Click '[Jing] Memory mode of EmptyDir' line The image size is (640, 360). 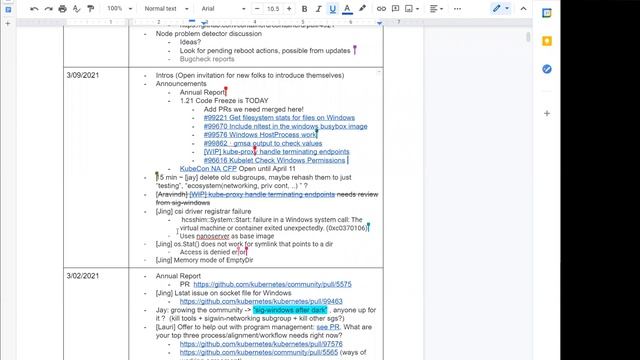(204, 260)
